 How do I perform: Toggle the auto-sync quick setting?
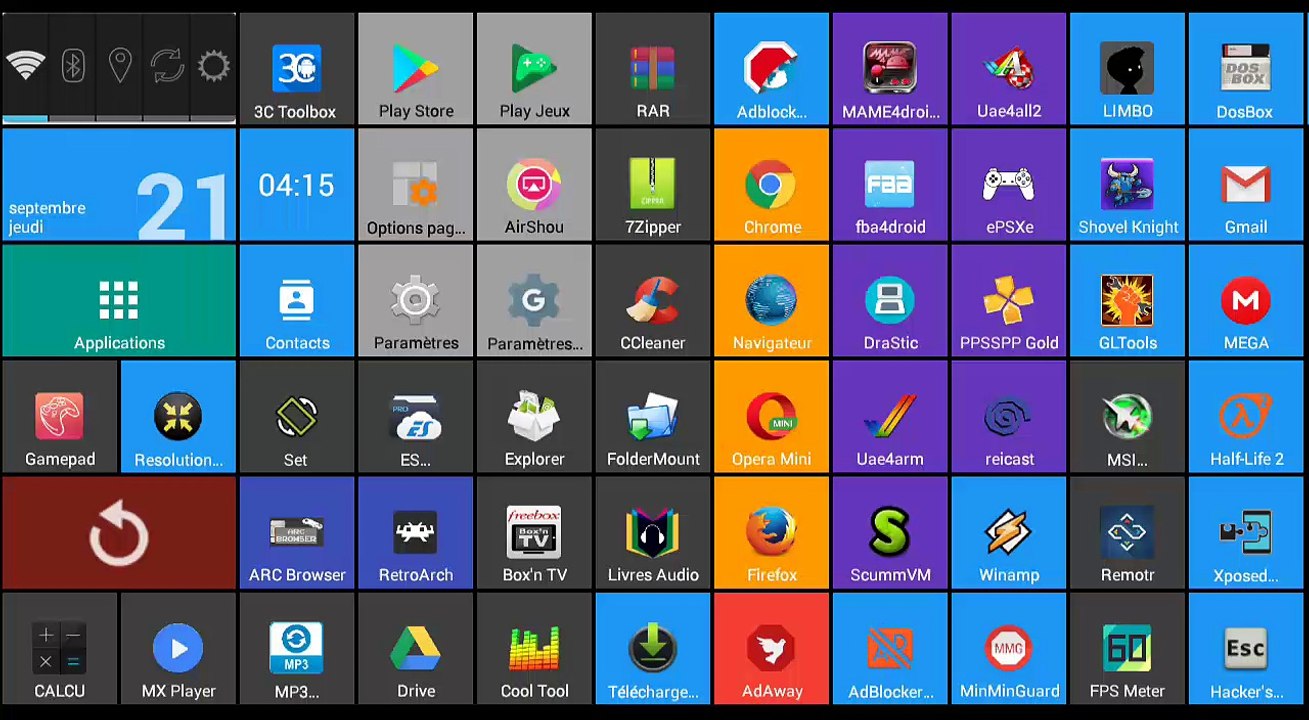pos(166,67)
